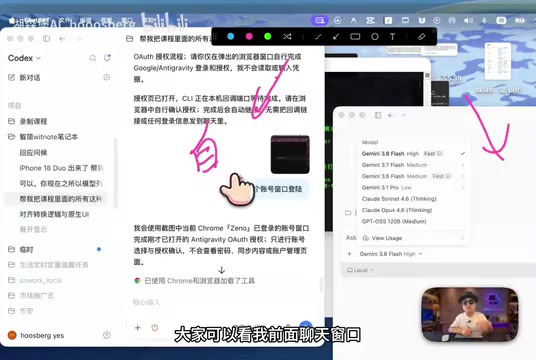Viewport: 536px width, 360px height.
Task: Select the freehand line drawing tool
Action: click(318, 37)
